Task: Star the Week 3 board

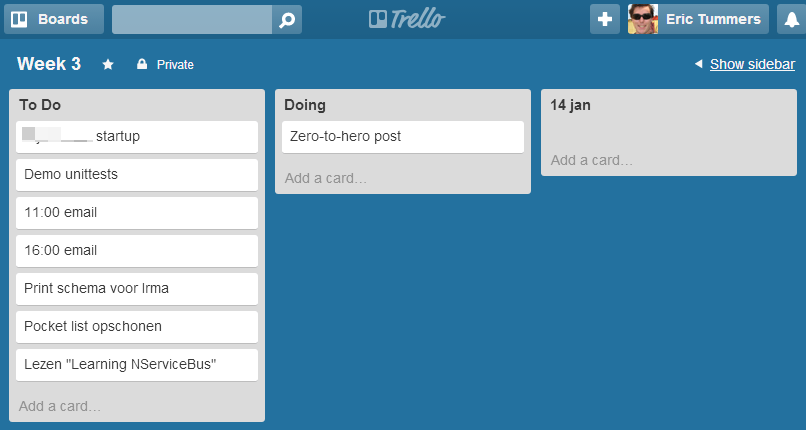Action: (108, 64)
